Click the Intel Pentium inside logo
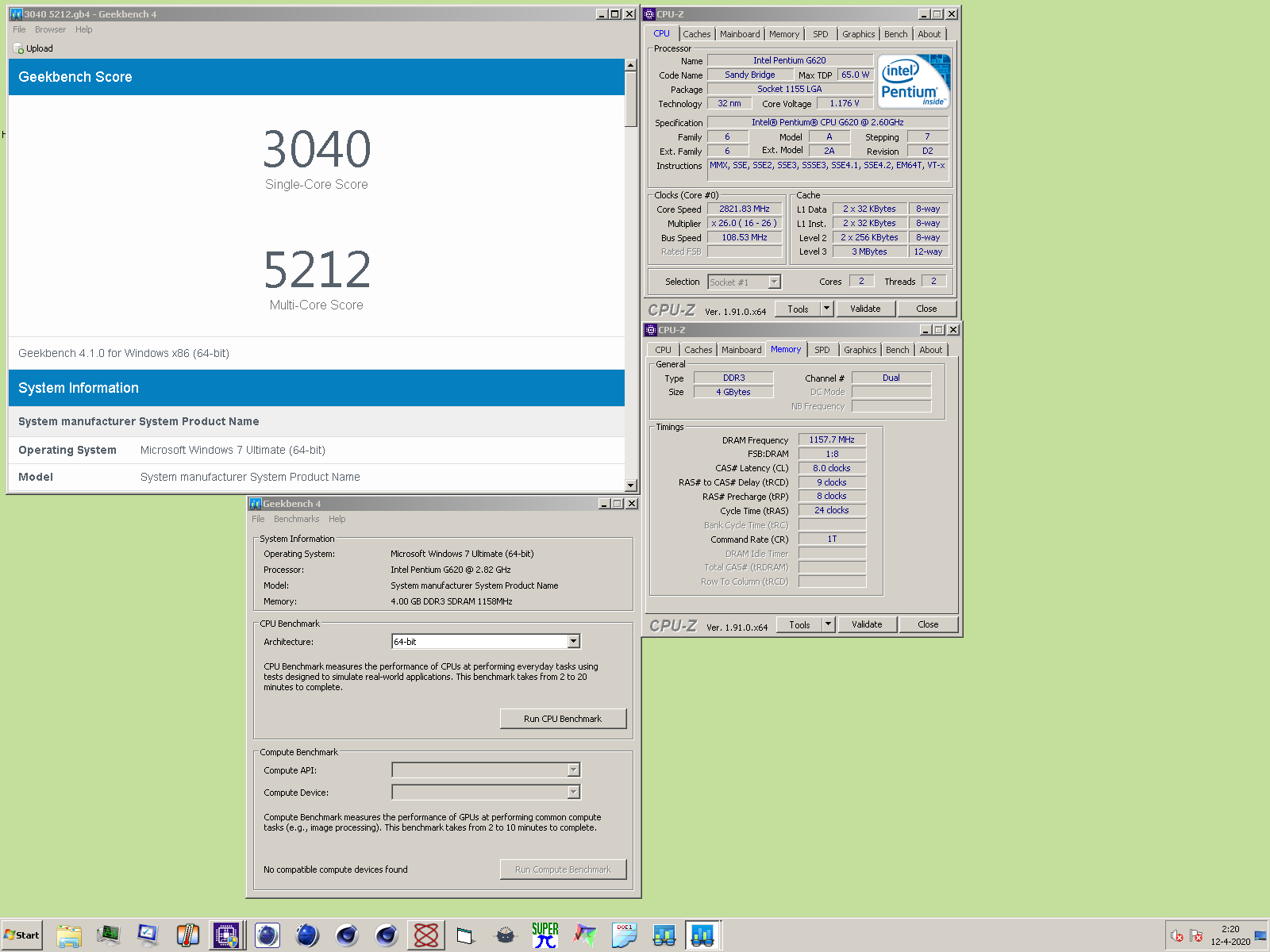 coord(914,82)
